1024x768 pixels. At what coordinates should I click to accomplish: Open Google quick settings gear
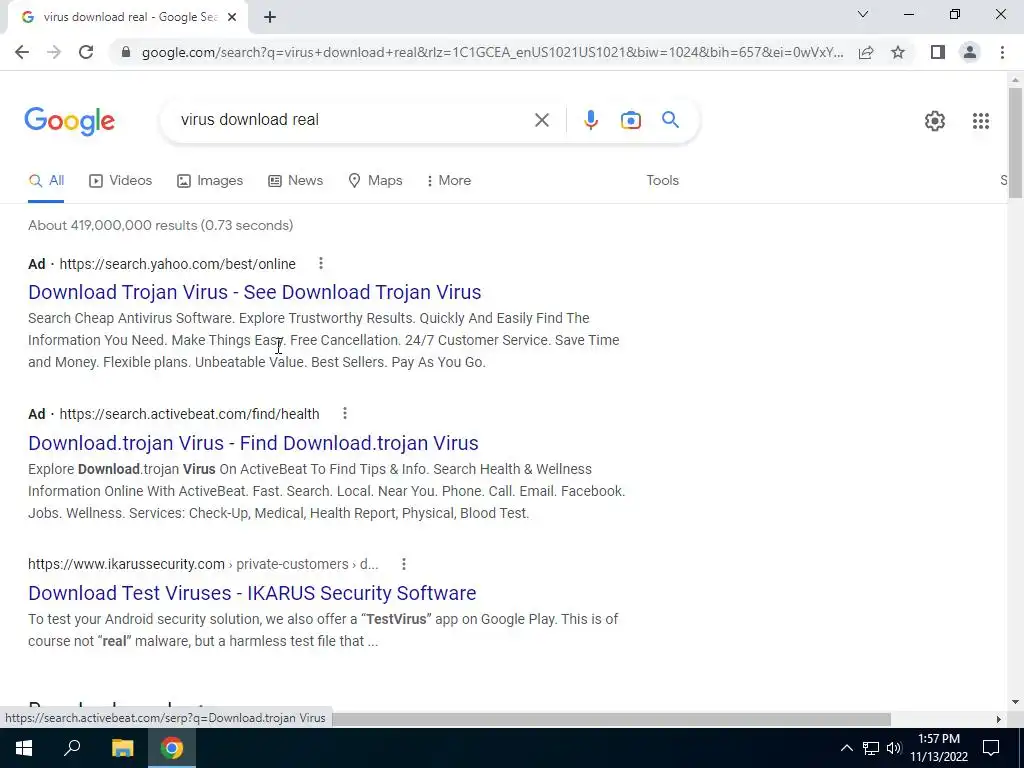click(935, 121)
